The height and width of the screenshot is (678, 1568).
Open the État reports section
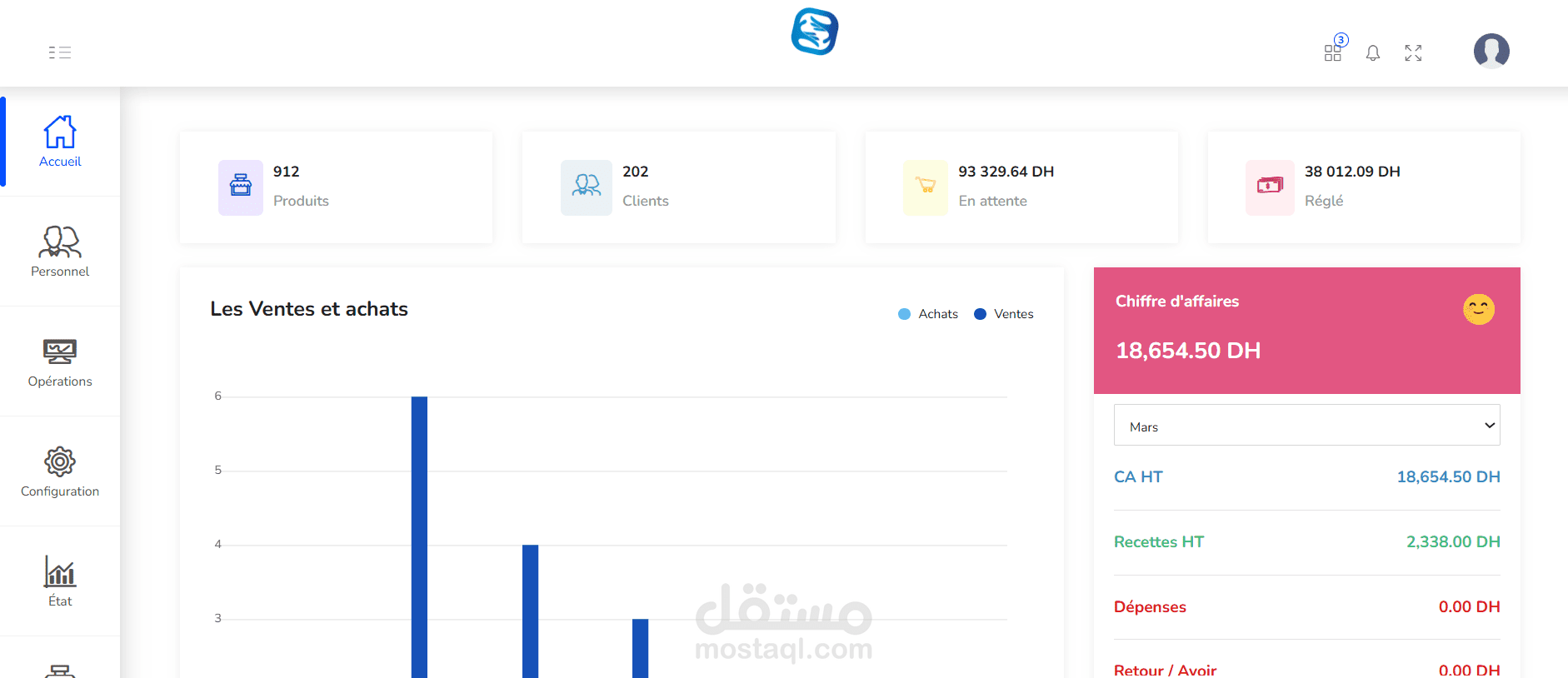[x=60, y=581]
